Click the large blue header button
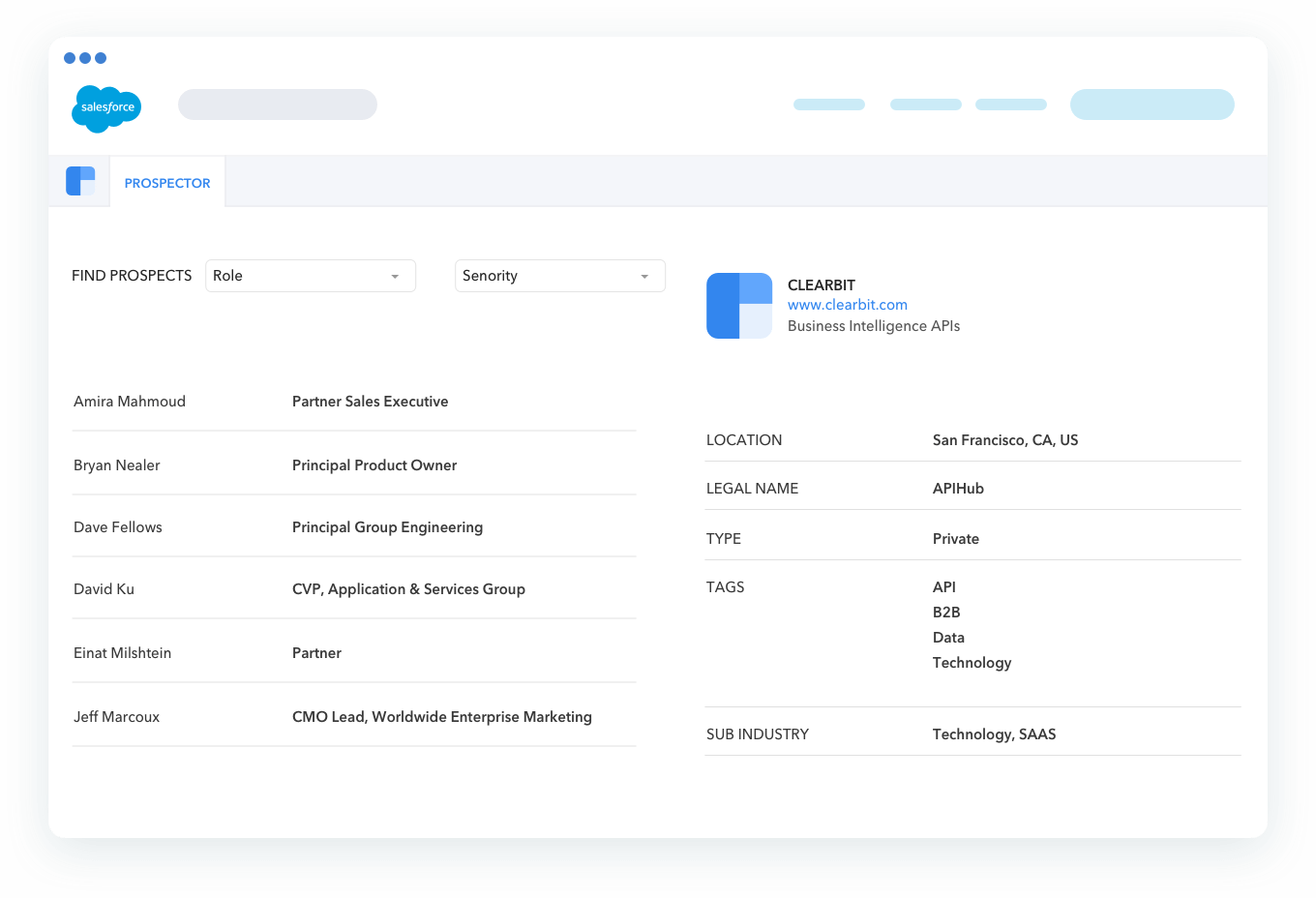The image size is (1316, 898). 1151,105
